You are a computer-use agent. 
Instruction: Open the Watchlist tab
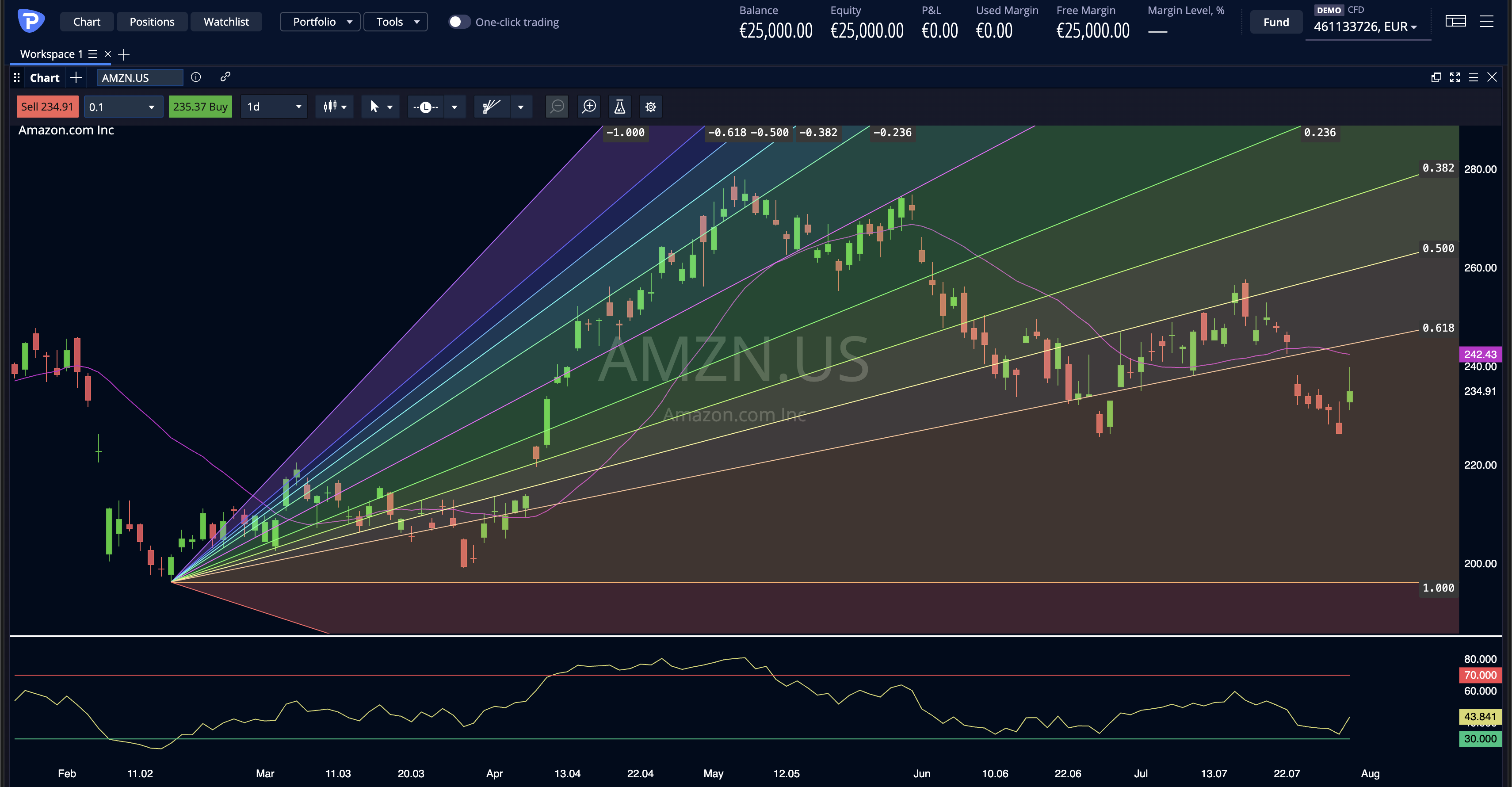pos(226,22)
